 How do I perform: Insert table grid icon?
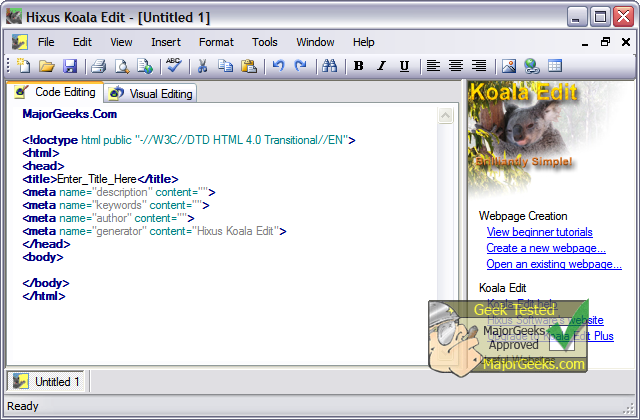coord(555,66)
